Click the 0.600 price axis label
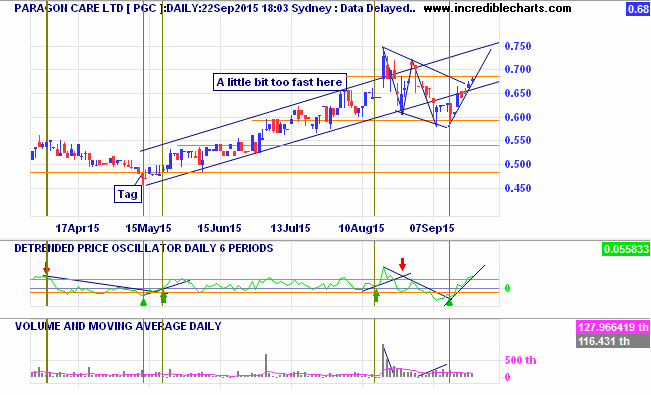Screen dimensions: 651x395 518,117
